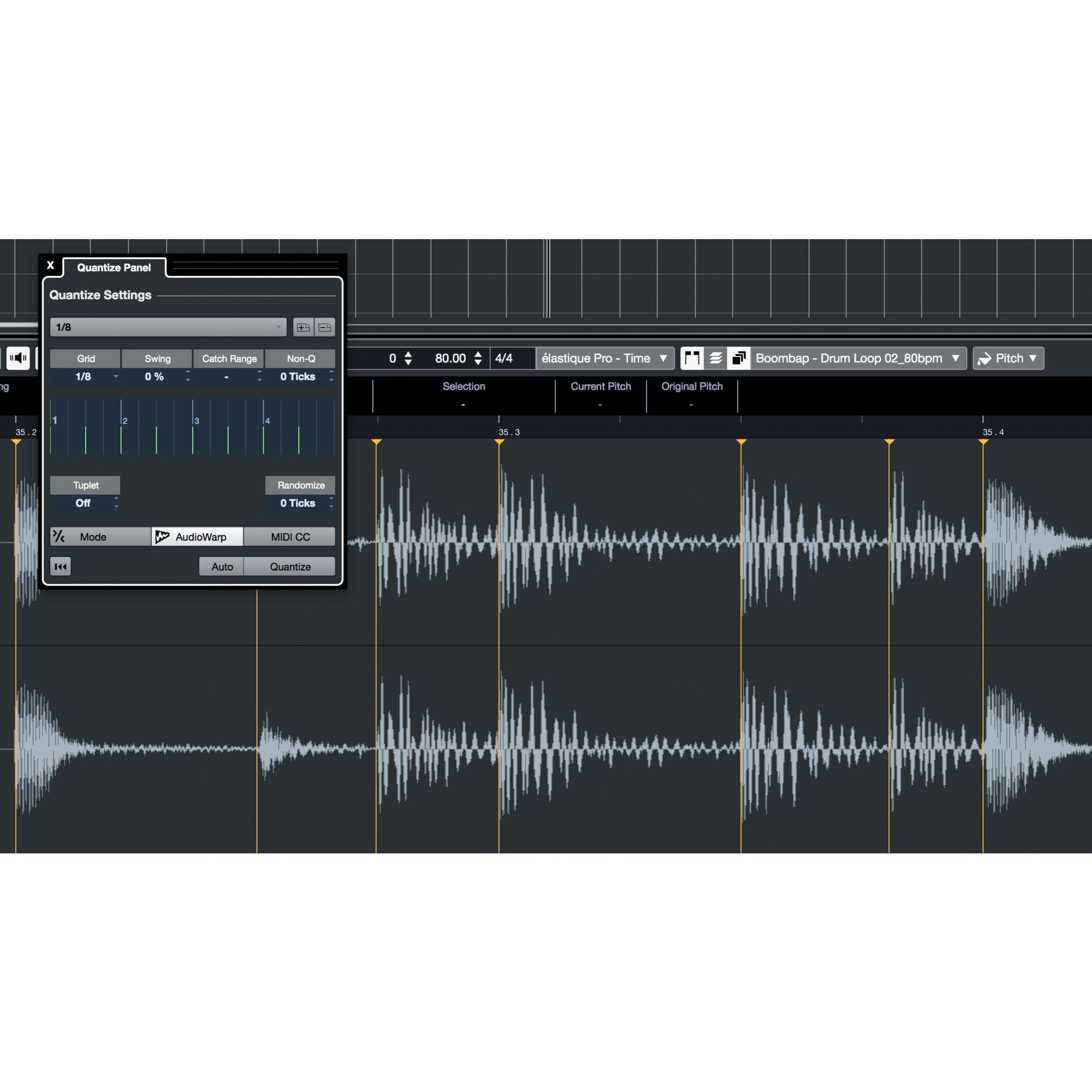1092x1092 pixels.
Task: Increase the Swing percentage stepper
Action: [x=188, y=372]
